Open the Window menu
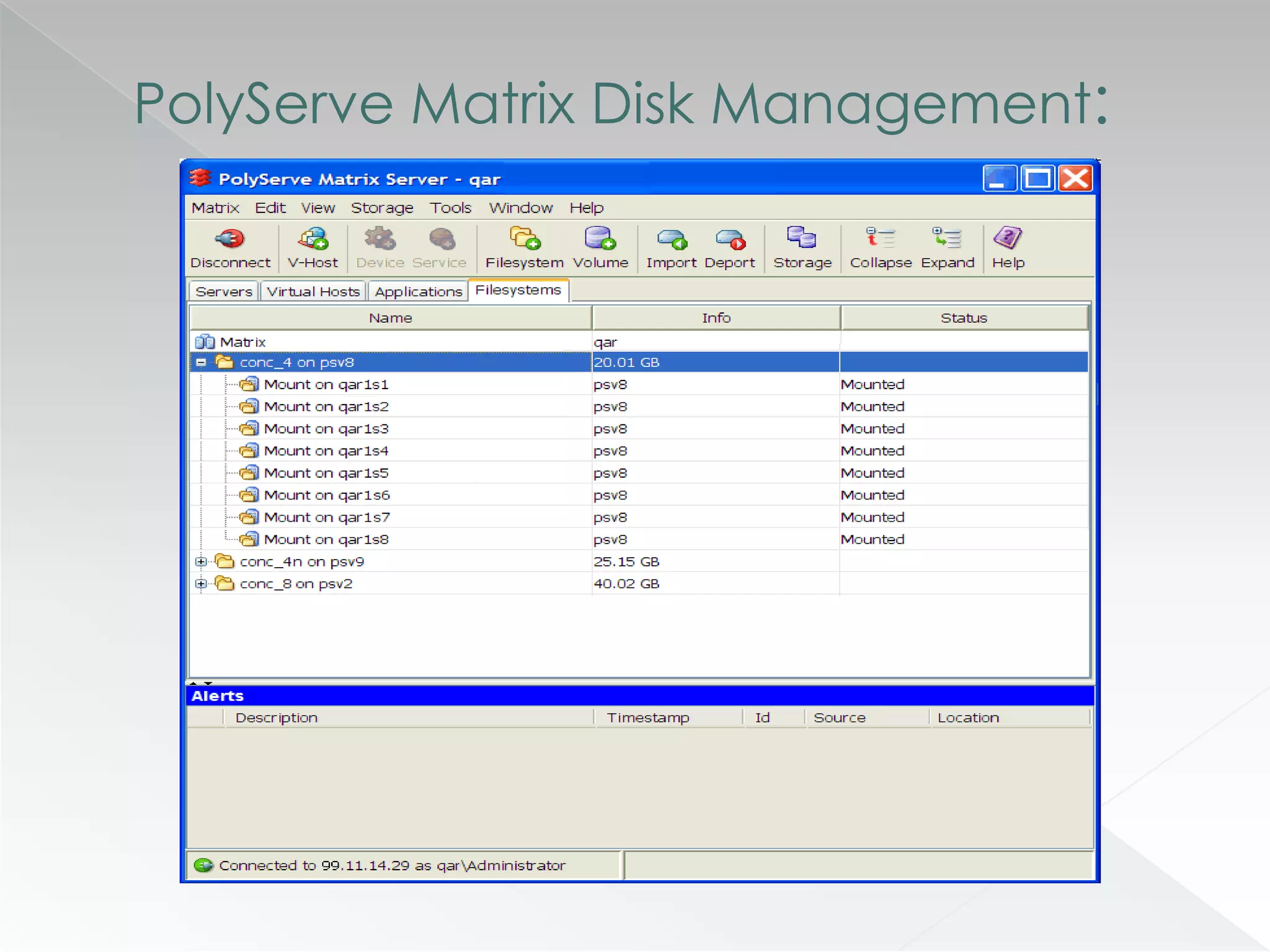 [x=521, y=208]
